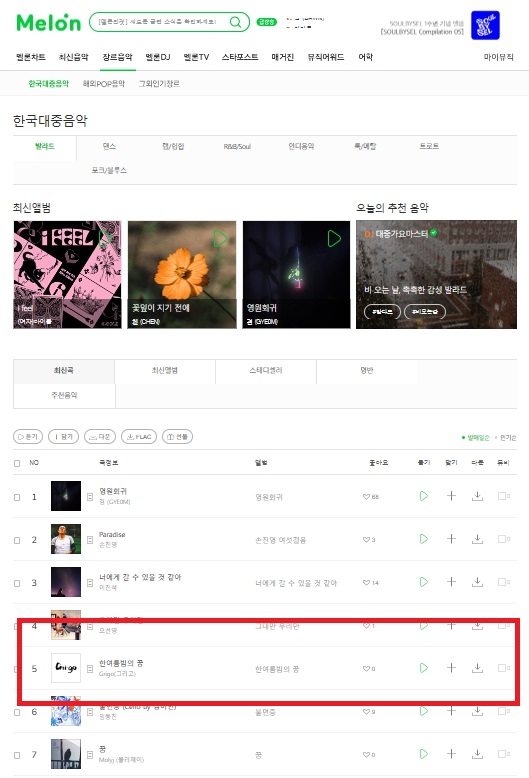Open the 해외POP음악 category link

tap(104, 84)
